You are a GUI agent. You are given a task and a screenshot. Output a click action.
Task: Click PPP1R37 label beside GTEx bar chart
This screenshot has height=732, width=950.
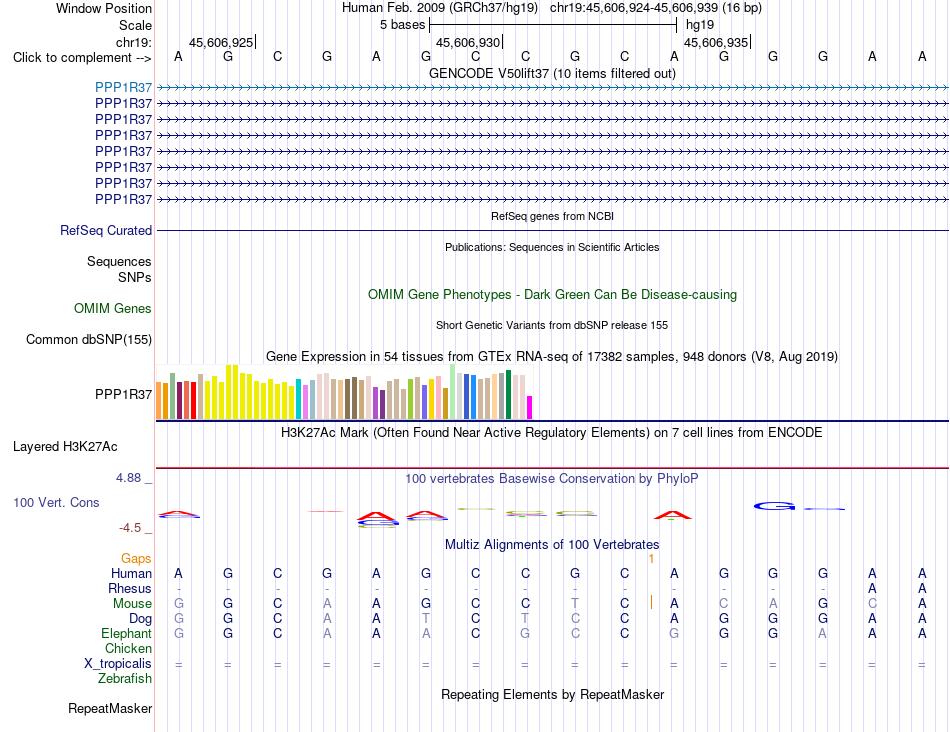pos(123,394)
